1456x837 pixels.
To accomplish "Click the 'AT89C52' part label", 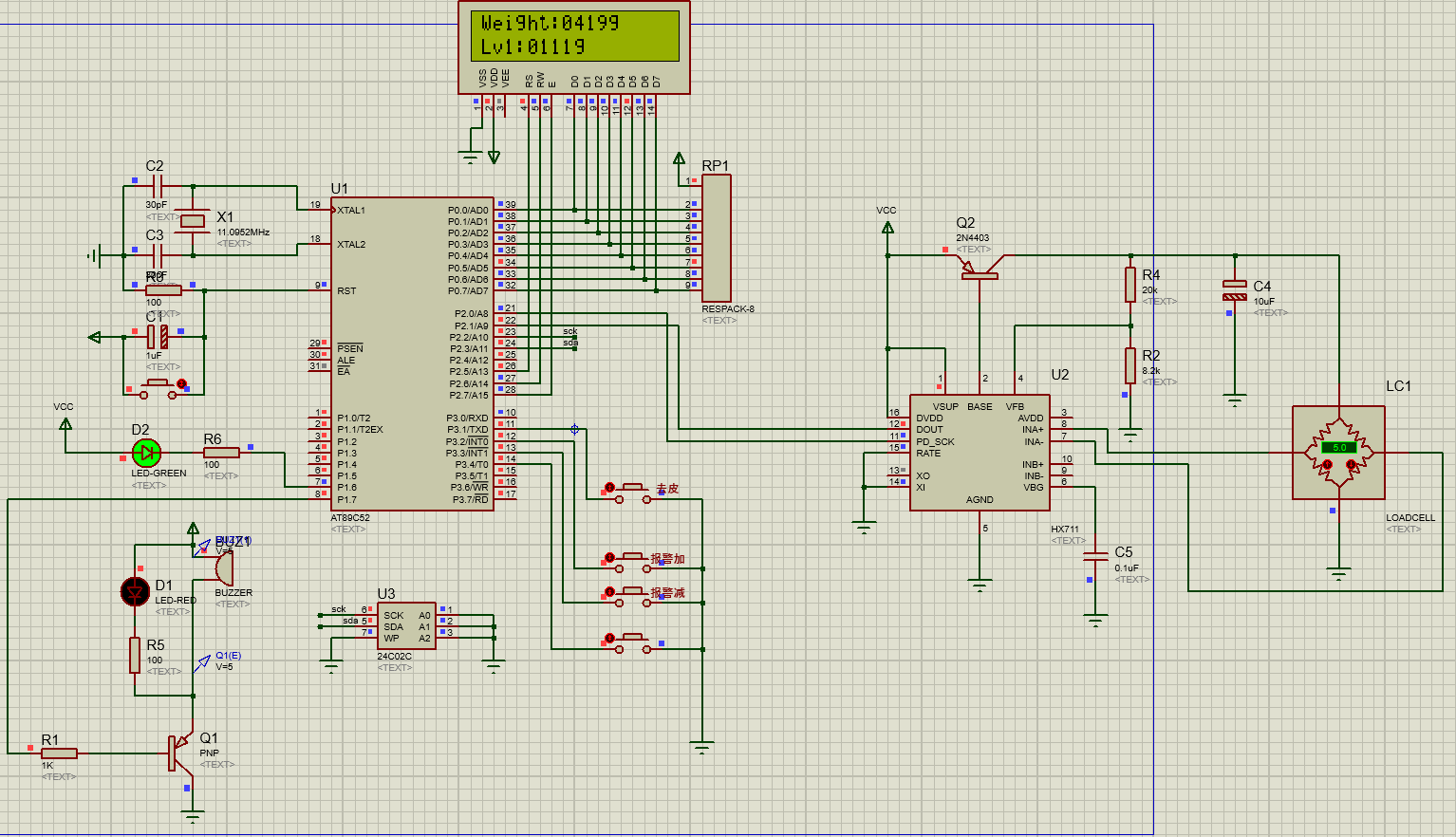I will pos(350,518).
